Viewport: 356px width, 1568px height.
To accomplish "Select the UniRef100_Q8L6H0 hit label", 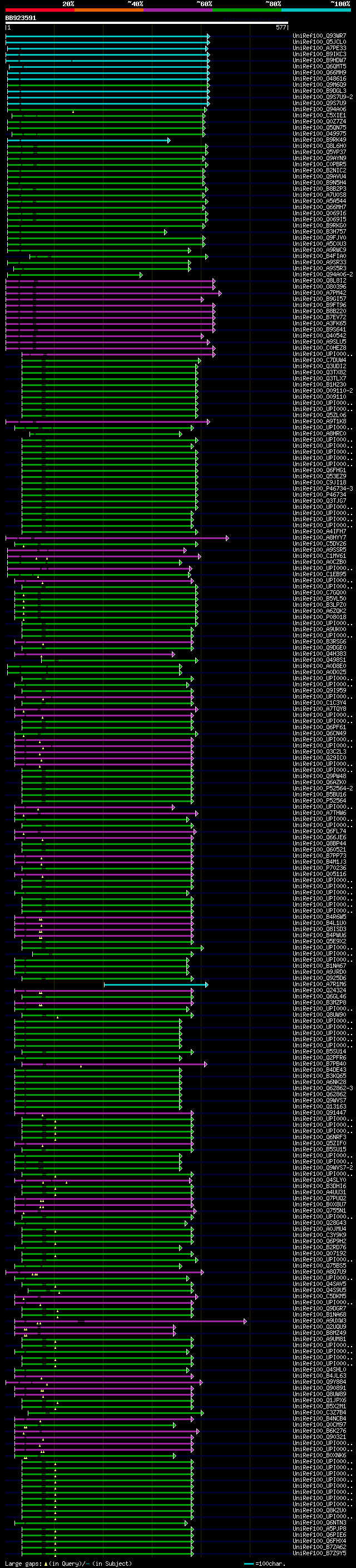I will point(319,146).
